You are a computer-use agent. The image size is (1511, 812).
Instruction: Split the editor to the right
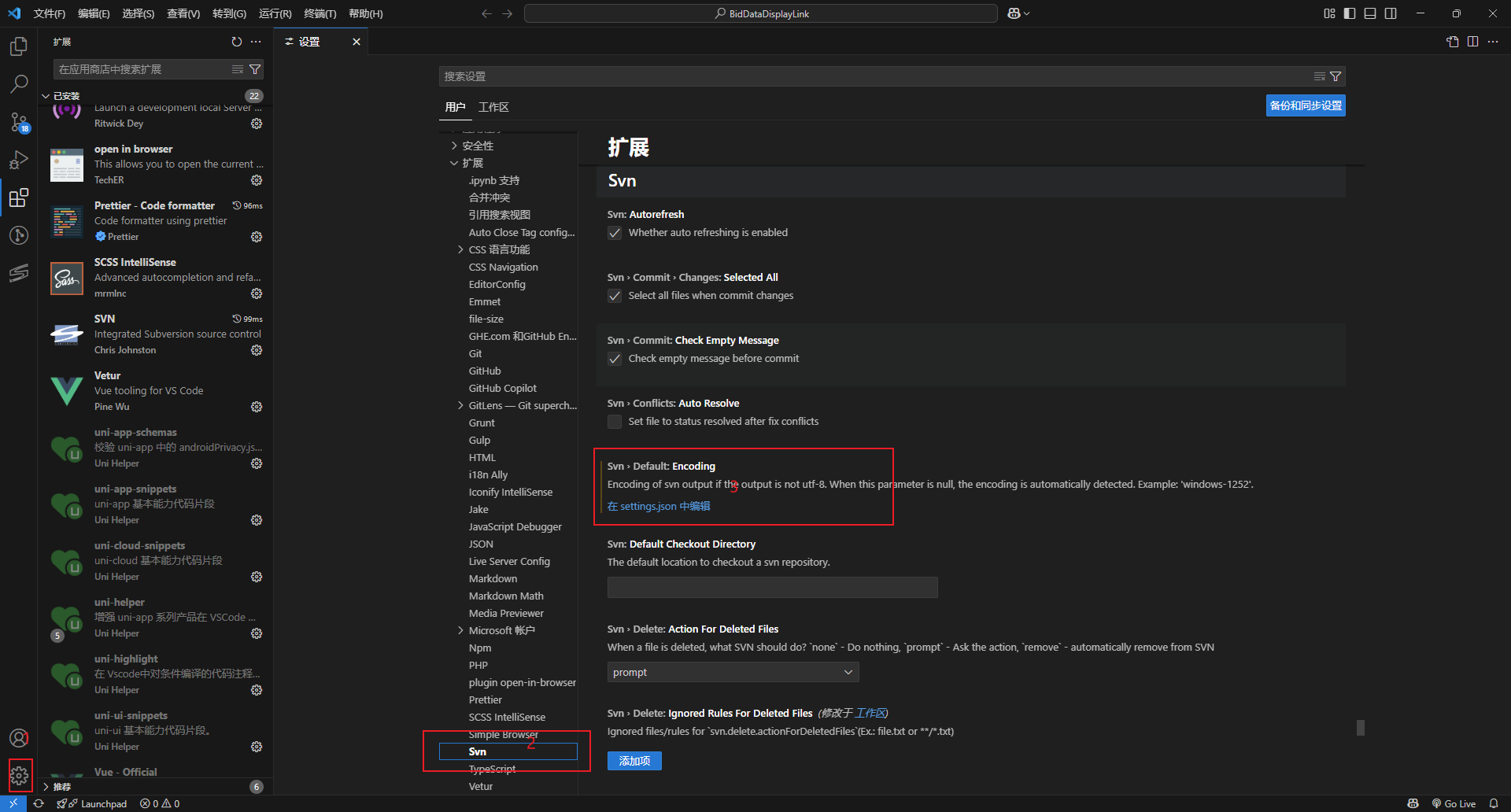[1472, 42]
